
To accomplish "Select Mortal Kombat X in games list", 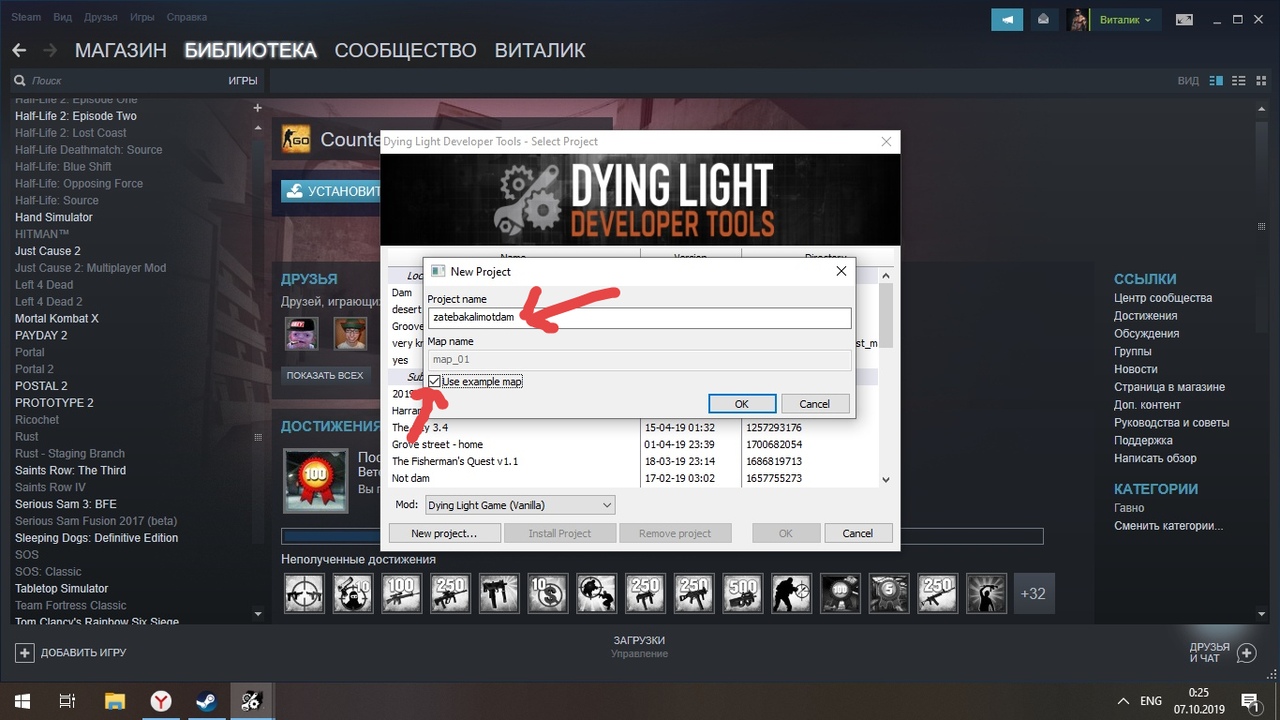I will pos(57,319).
